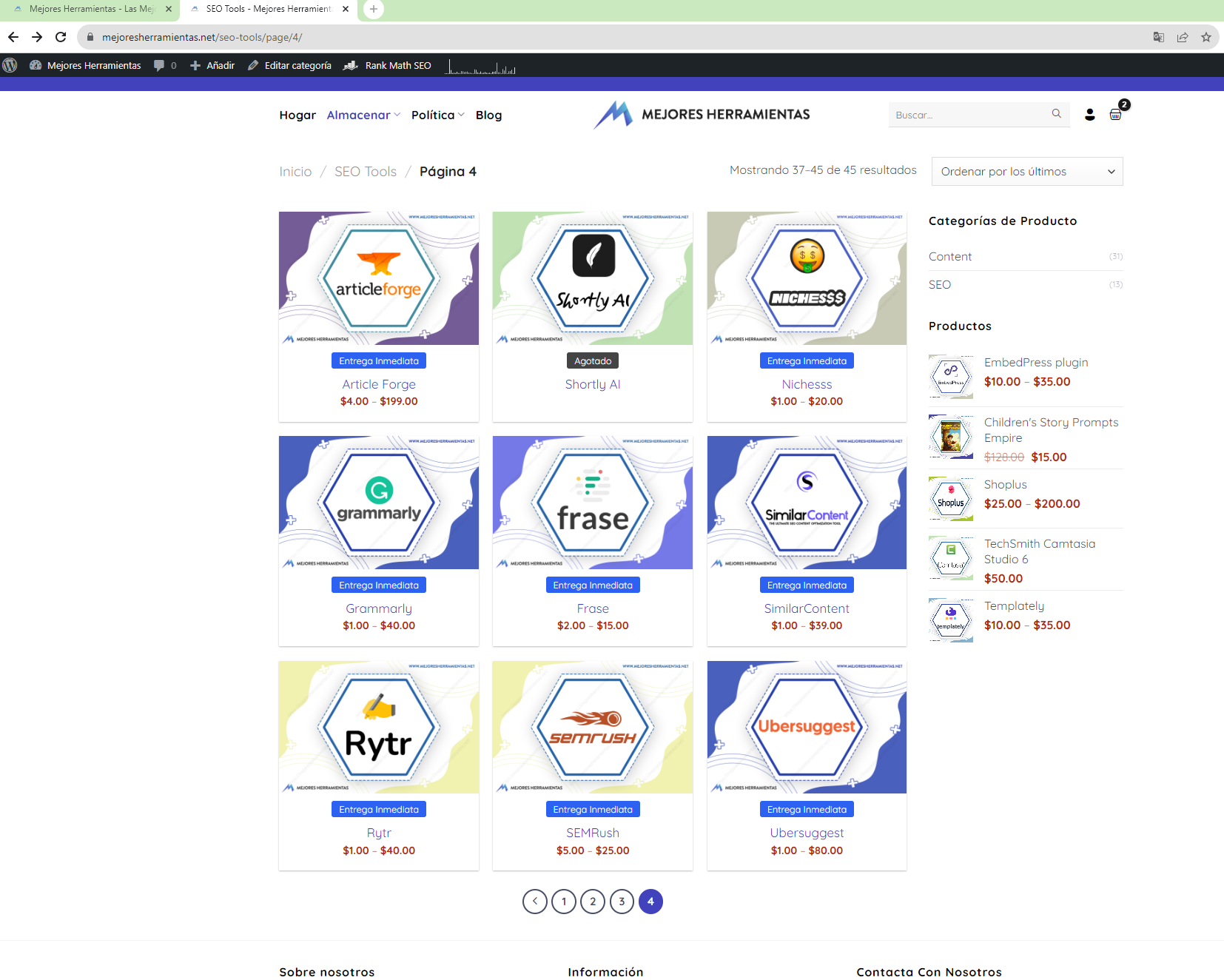The width and height of the screenshot is (1224, 980).
Task: Open the comments bubble icon in admin bar
Action: click(x=164, y=65)
